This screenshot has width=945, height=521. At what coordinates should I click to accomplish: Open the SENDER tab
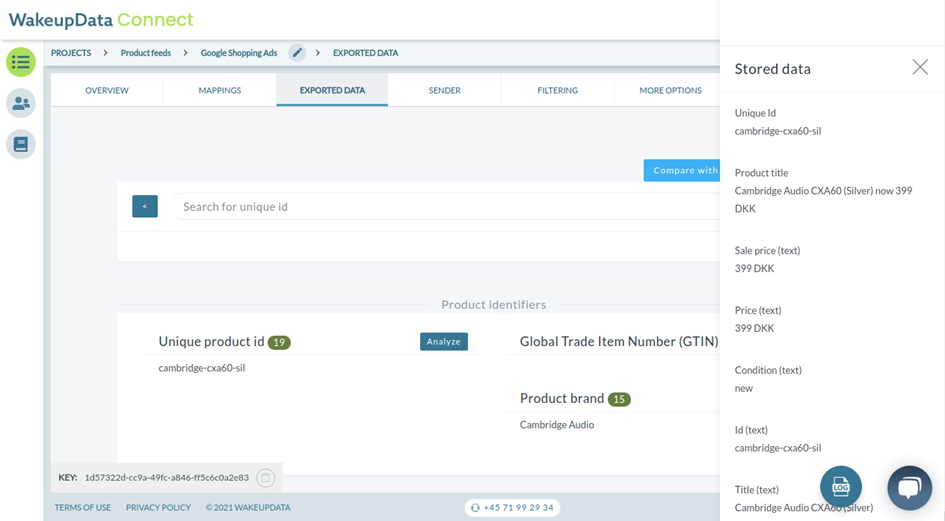tap(445, 90)
